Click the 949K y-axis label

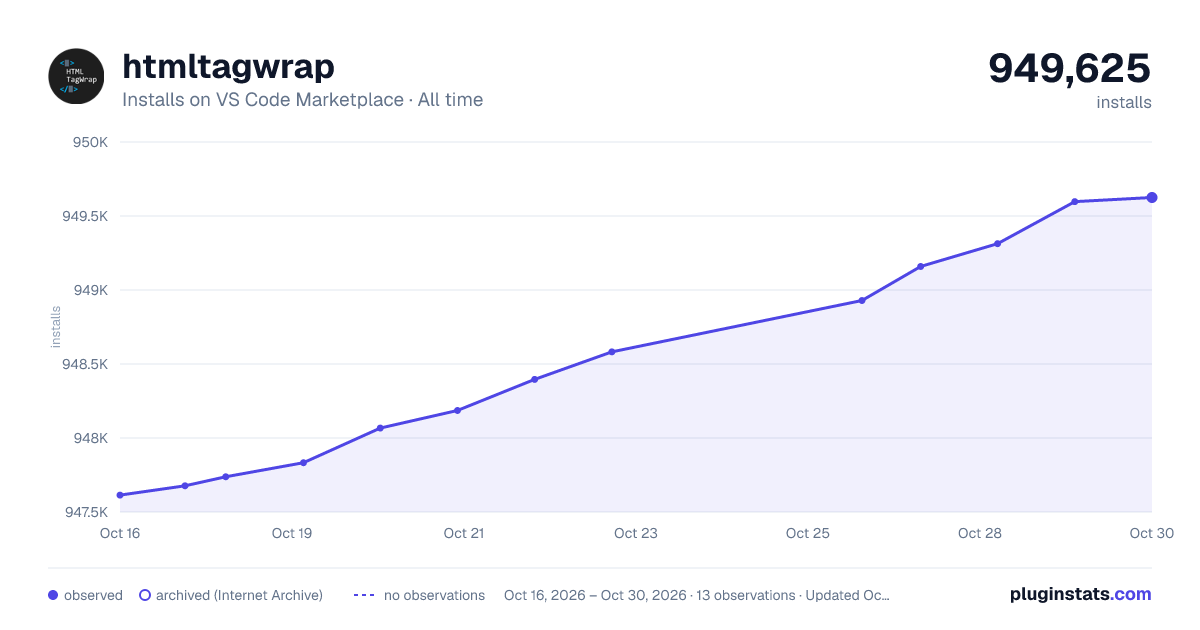pos(90,290)
